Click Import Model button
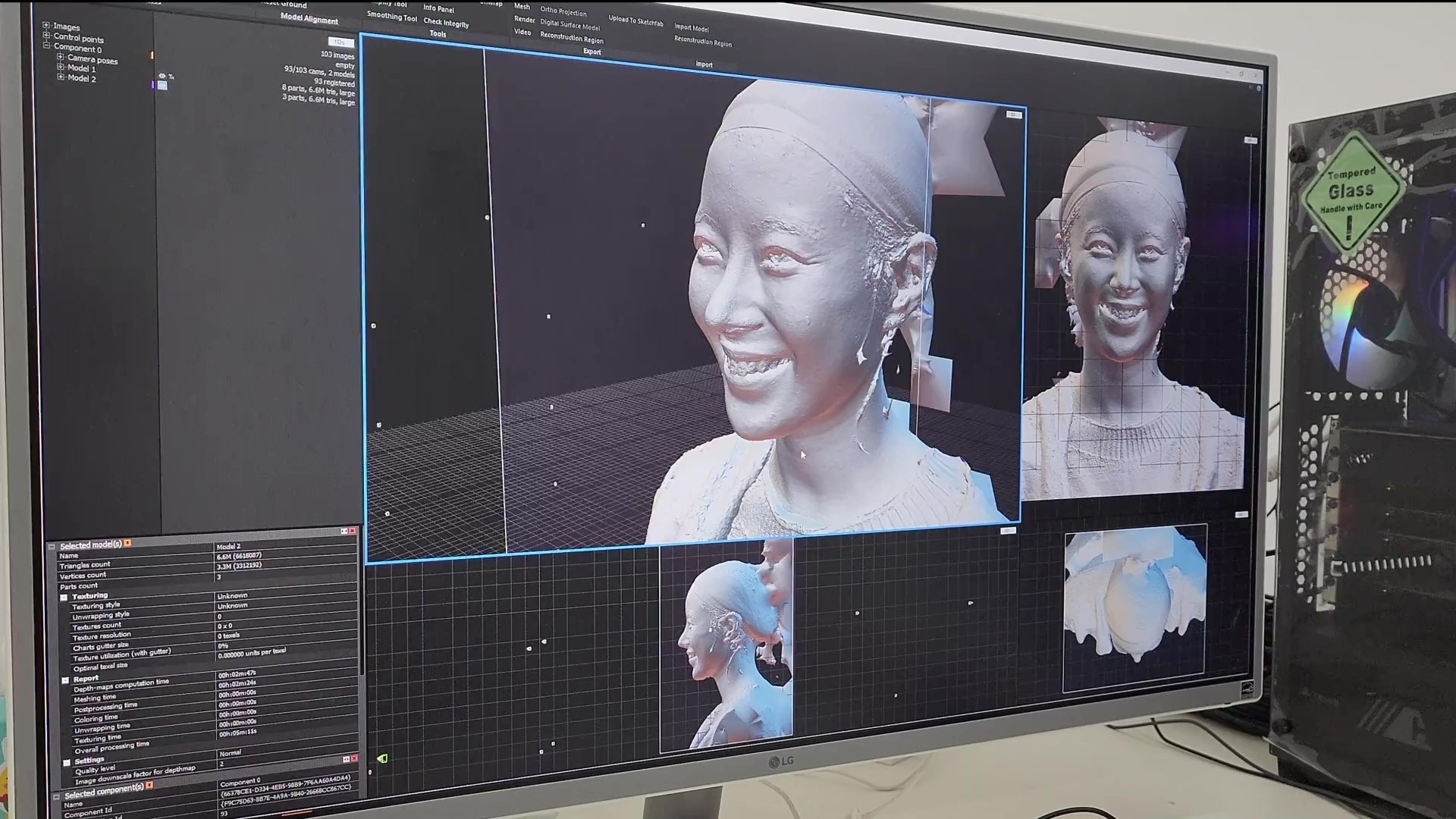The height and width of the screenshot is (819, 1456). [x=691, y=28]
